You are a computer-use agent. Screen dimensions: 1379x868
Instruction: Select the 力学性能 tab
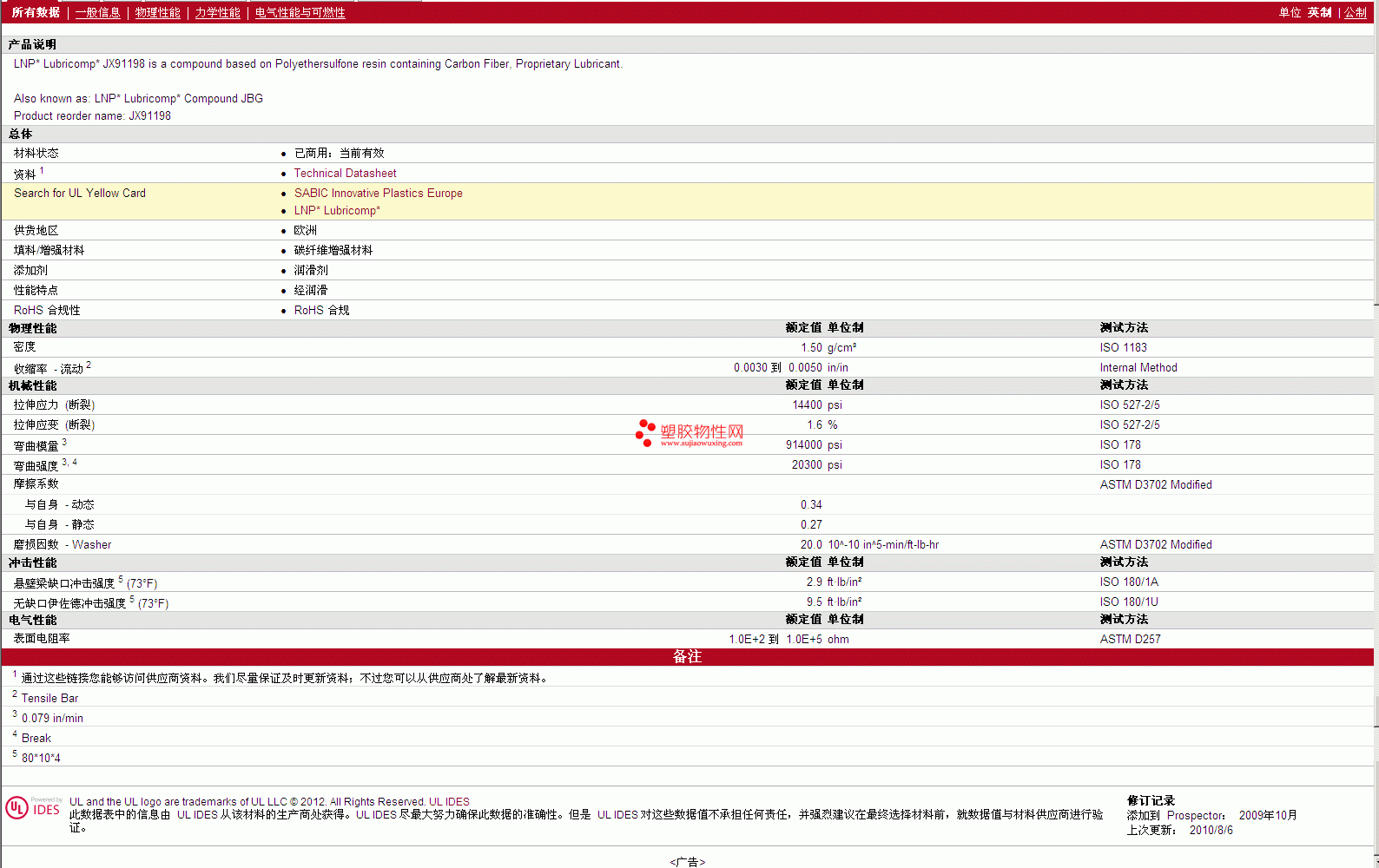tap(217, 12)
